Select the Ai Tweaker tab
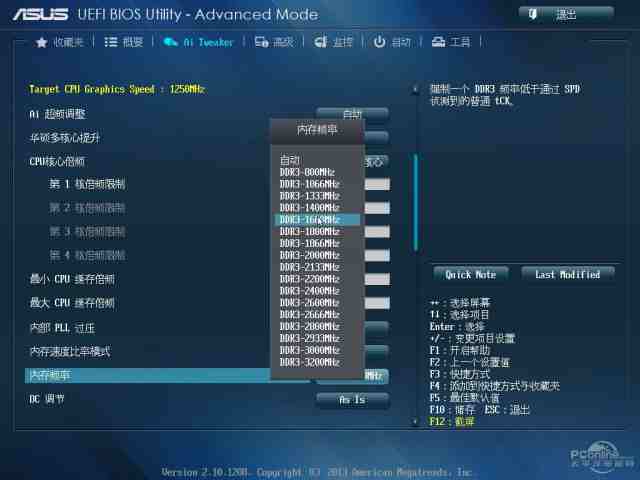This screenshot has height=480, width=640. click(x=198, y=42)
